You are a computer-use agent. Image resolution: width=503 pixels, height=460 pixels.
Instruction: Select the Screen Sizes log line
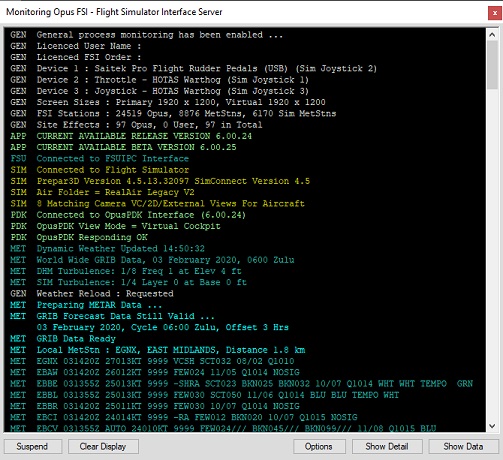tap(168, 102)
